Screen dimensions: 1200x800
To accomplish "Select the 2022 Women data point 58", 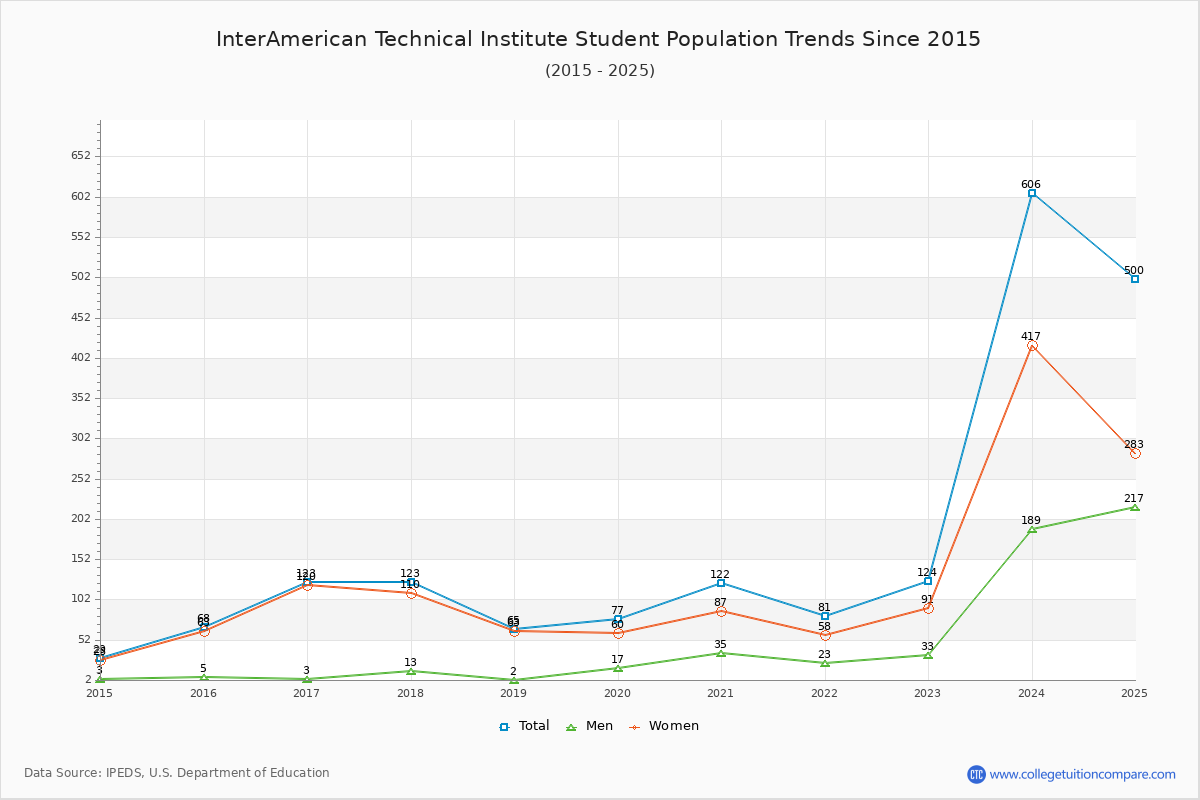I will coord(825,635).
